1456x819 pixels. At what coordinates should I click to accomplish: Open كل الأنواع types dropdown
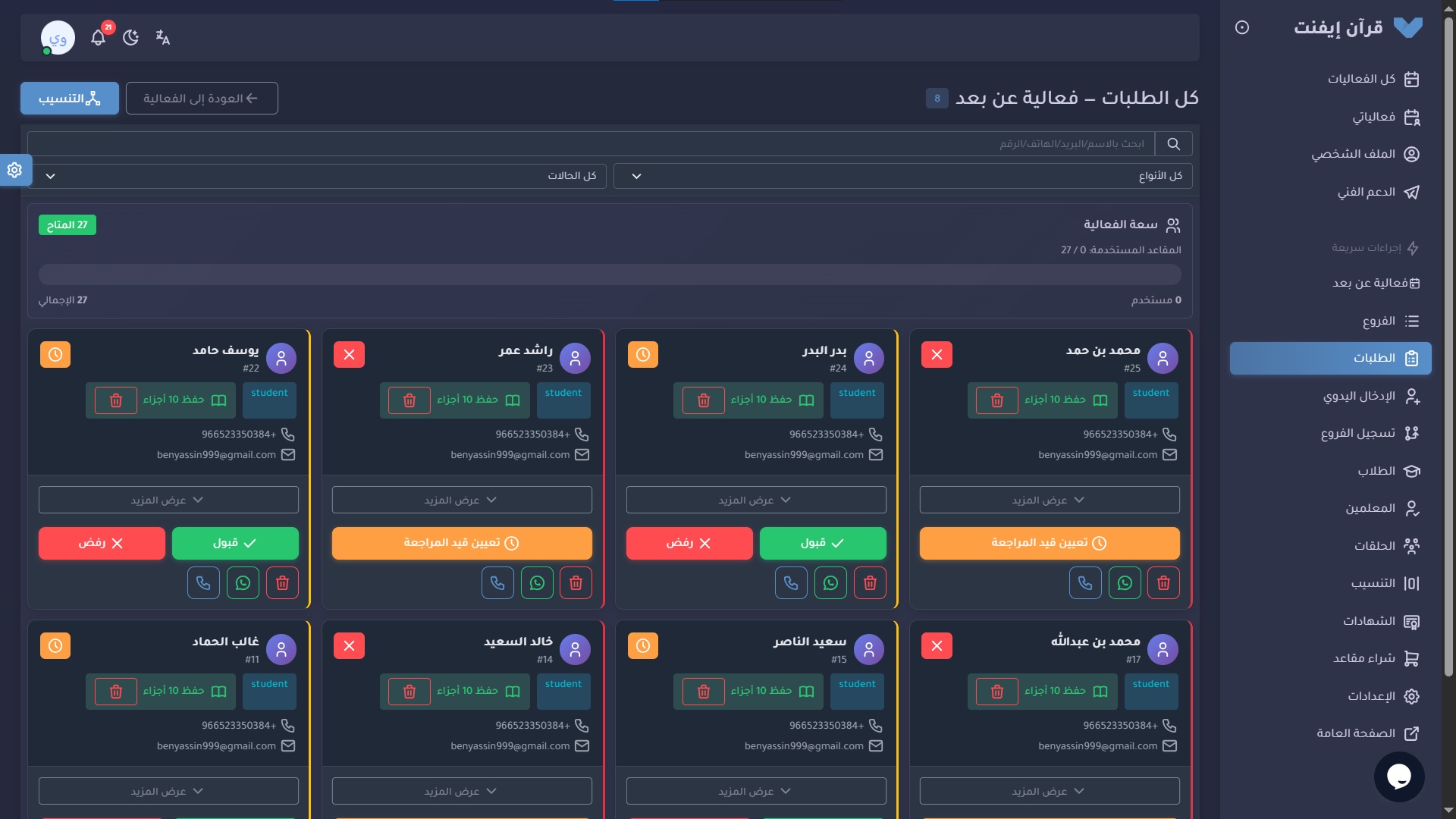point(902,176)
